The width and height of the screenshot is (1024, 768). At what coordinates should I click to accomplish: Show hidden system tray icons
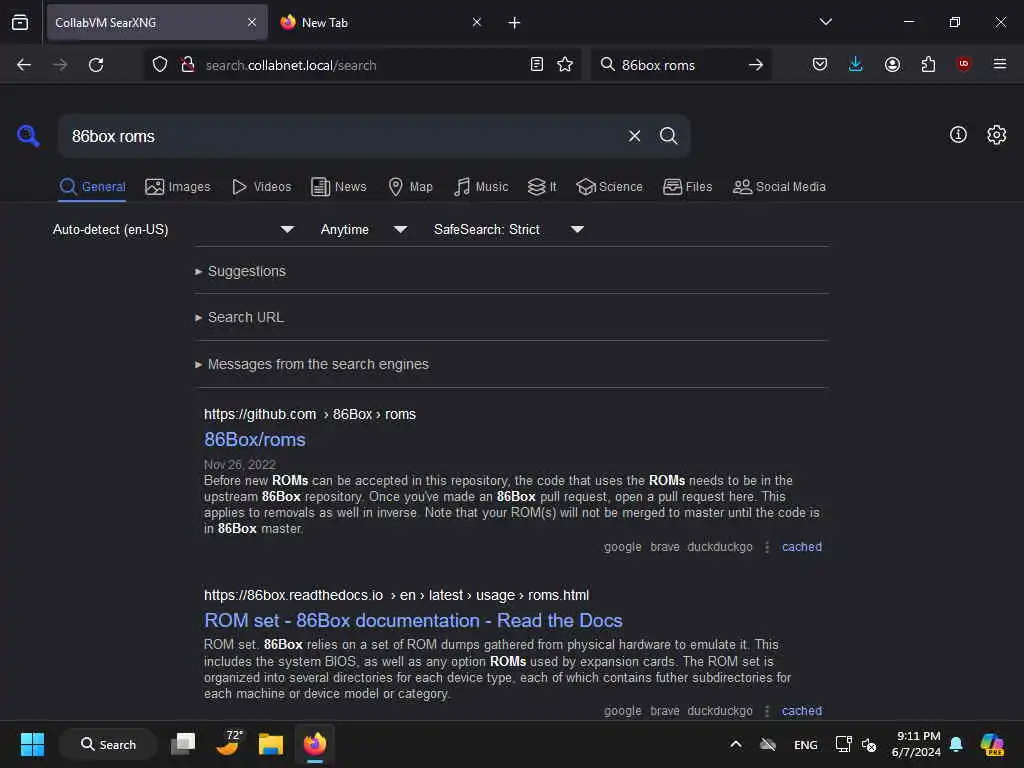tap(735, 744)
